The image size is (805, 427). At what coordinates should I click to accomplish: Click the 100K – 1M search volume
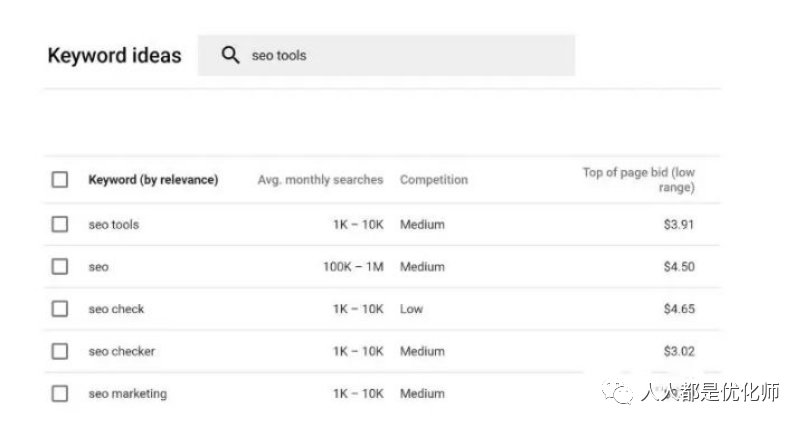click(x=353, y=267)
